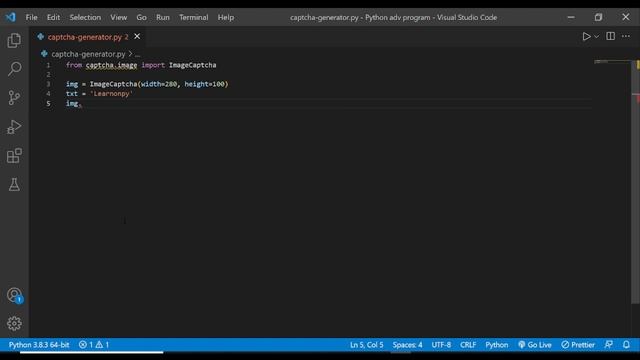Open the View menu
This screenshot has width=640, height=360.
click(x=118, y=17)
